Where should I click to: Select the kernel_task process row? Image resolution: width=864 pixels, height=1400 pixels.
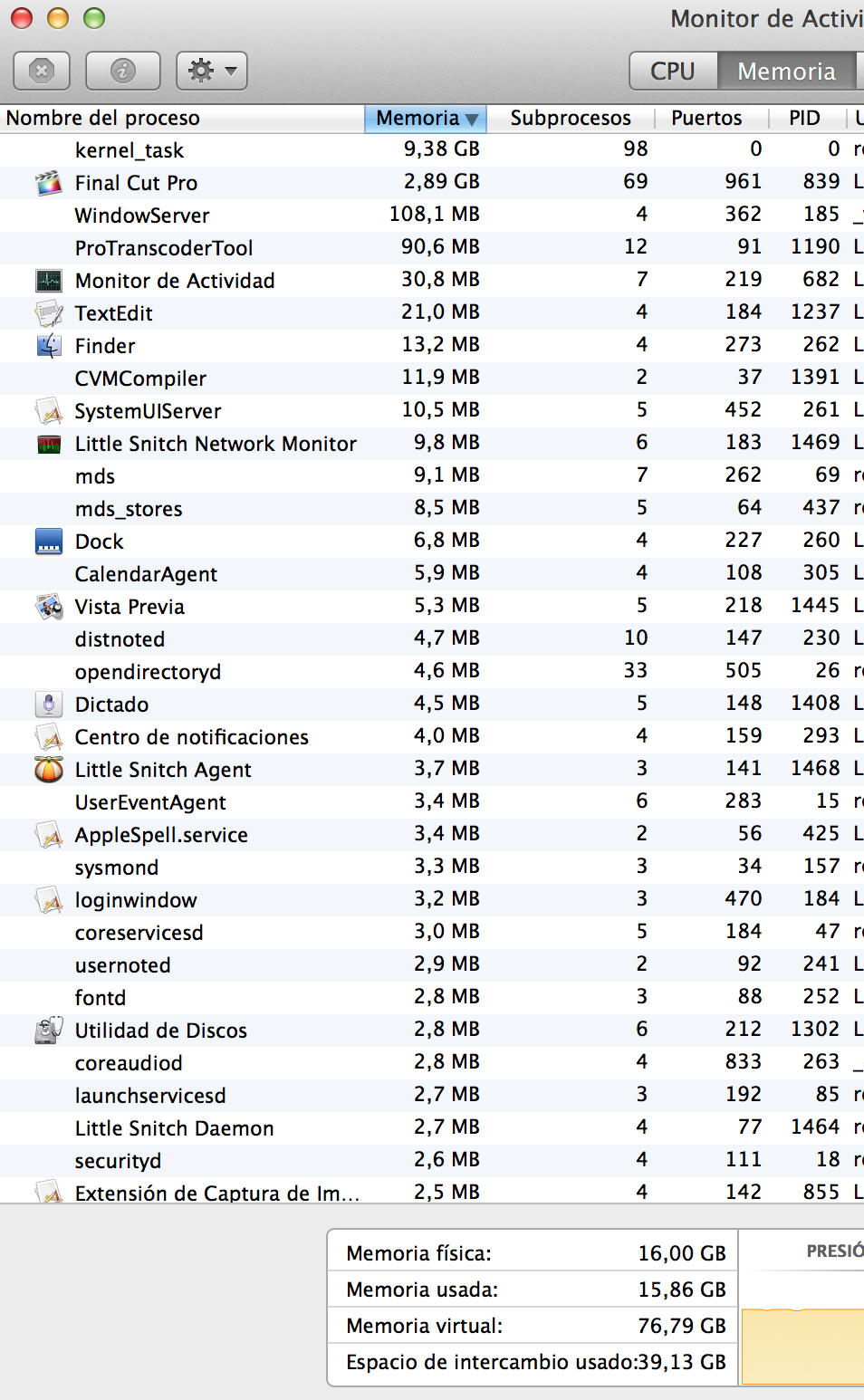(432, 150)
